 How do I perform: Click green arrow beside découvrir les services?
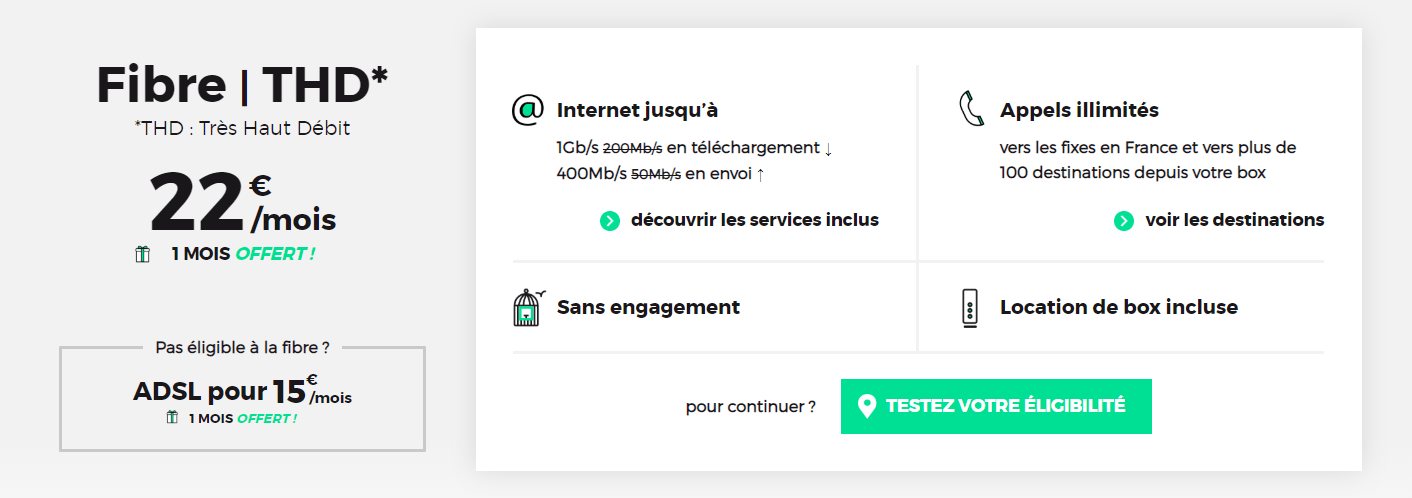tap(609, 221)
